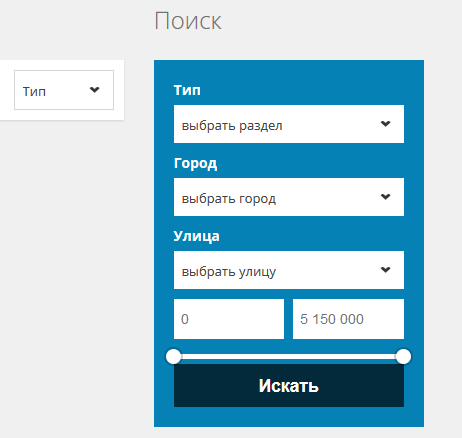Viewport: 462px width, 438px height.
Task: Click the right handle of the price slider
Action: [x=403, y=357]
